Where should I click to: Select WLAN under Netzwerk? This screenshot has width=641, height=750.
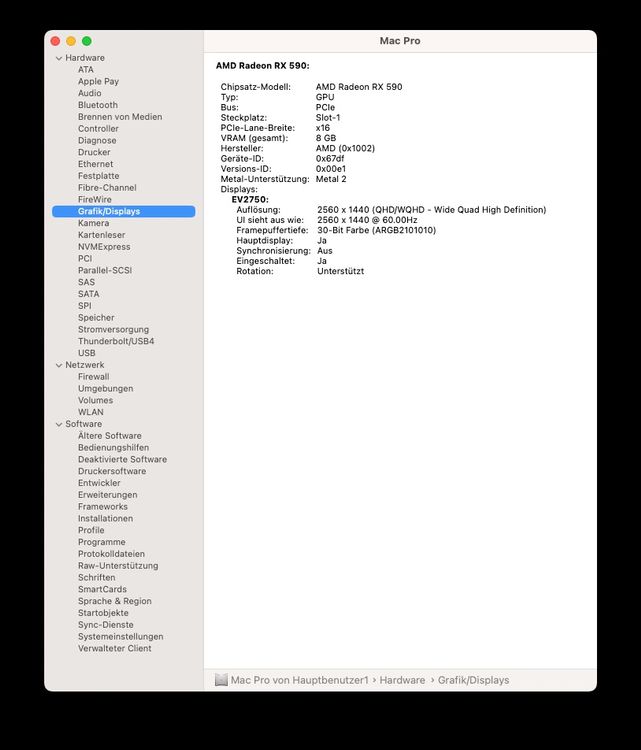click(x=90, y=412)
